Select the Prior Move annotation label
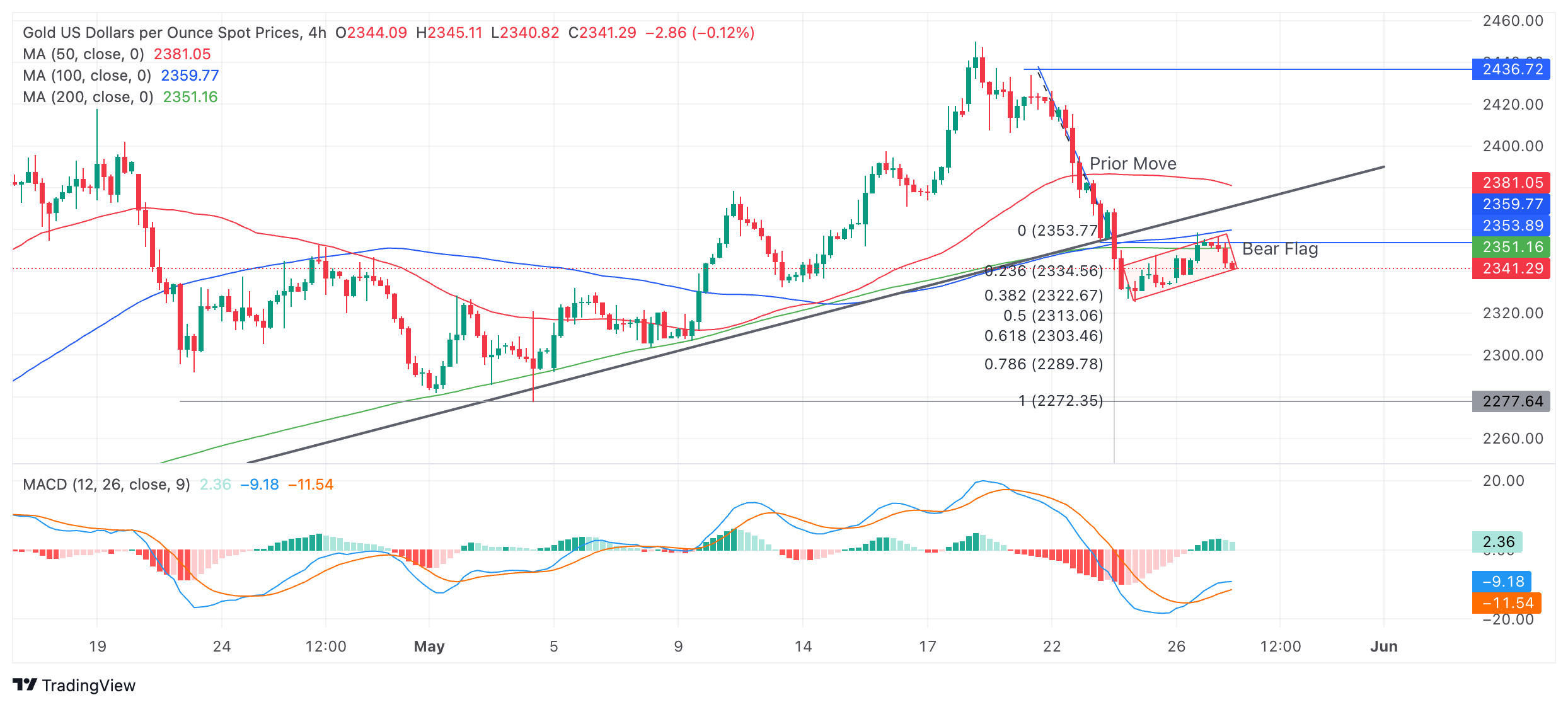Image resolution: width=1568 pixels, height=707 pixels. 1133,164
